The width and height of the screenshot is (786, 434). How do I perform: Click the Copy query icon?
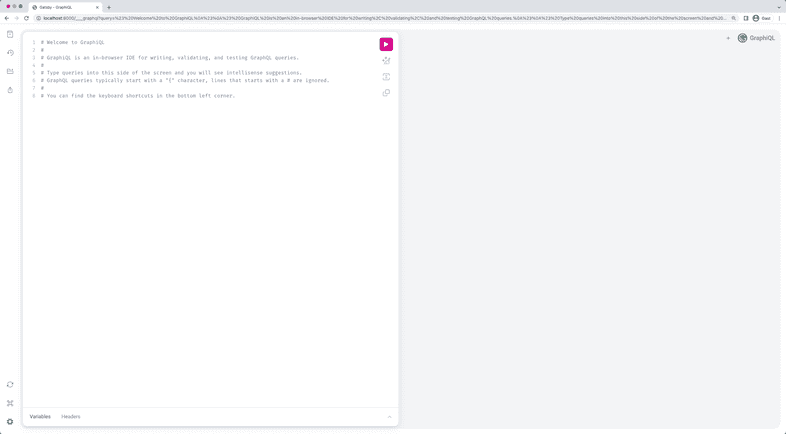coord(386,93)
